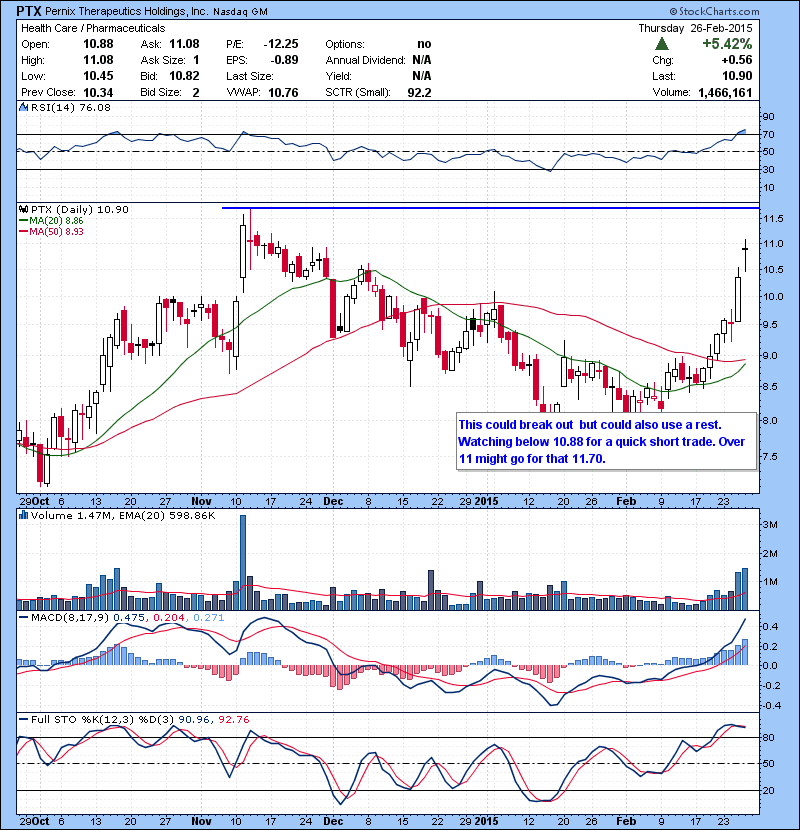Click the Volume 1,466,161 value
Image resolution: width=800 pixels, height=830 pixels.
pos(725,93)
